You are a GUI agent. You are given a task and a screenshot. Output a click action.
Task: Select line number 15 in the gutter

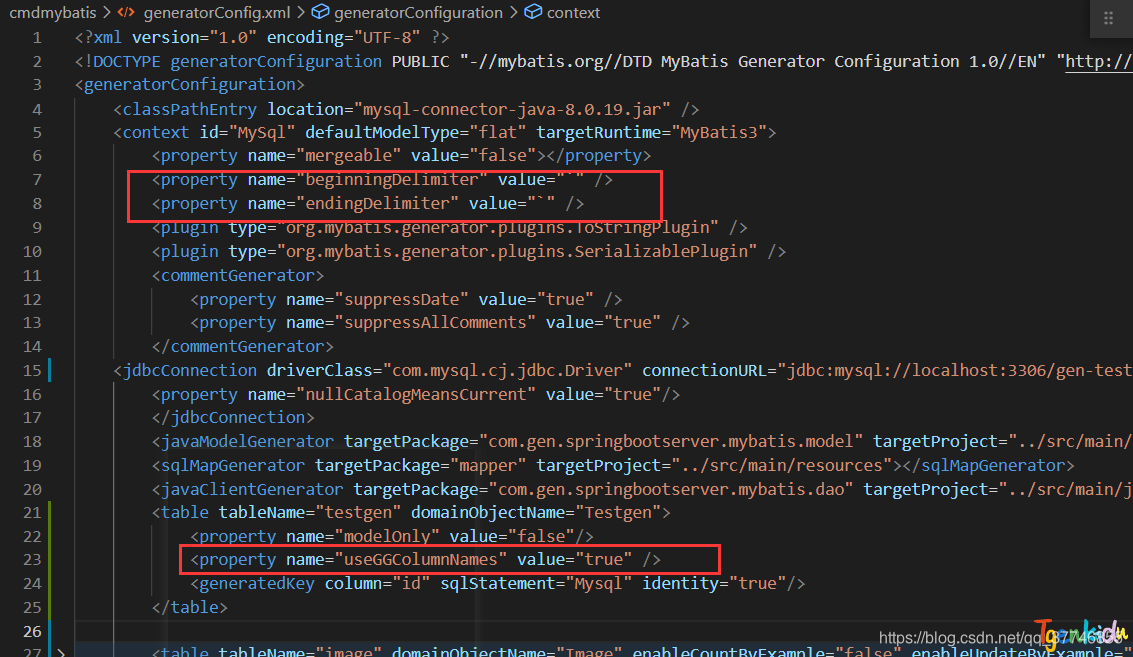tap(32, 371)
